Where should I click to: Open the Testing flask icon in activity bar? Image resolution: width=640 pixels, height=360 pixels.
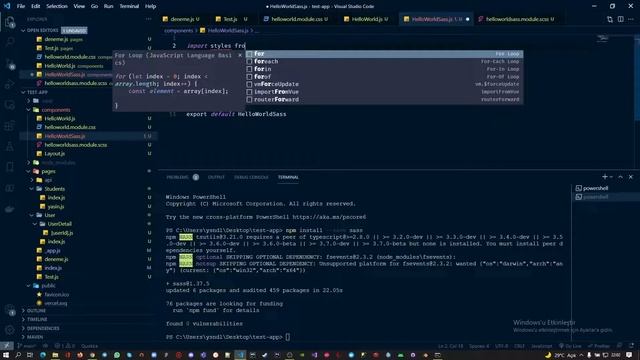(10, 147)
